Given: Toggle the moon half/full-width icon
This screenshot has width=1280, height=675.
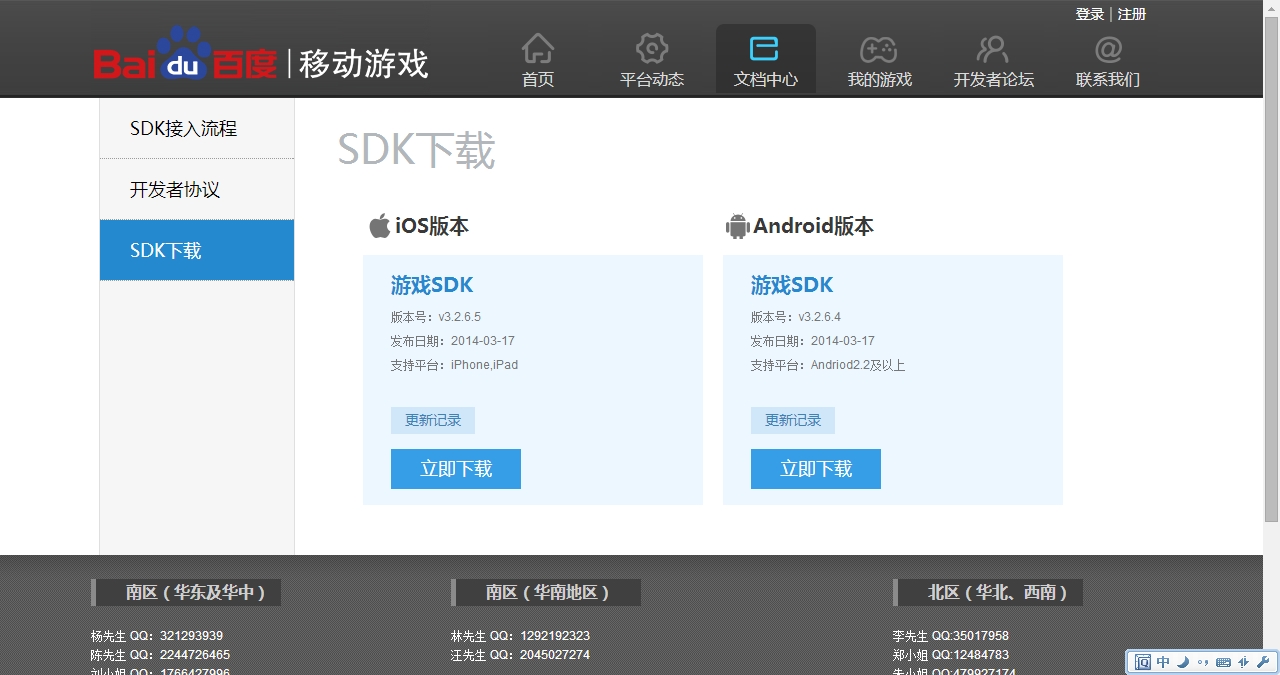Looking at the screenshot, I should point(1183,662).
